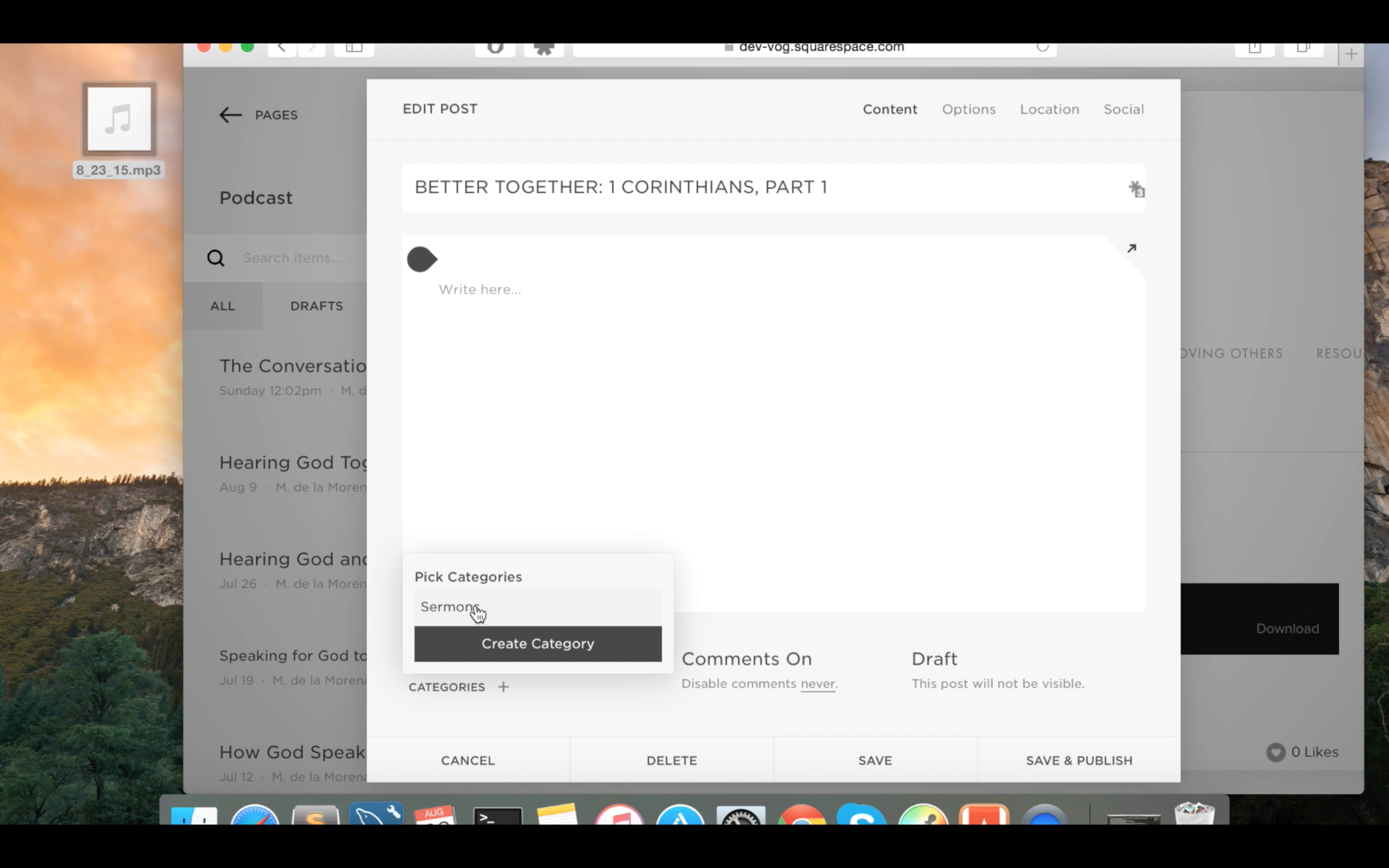Click SAVE & PUBLISH
This screenshot has height=868, width=1389.
pos(1079,760)
